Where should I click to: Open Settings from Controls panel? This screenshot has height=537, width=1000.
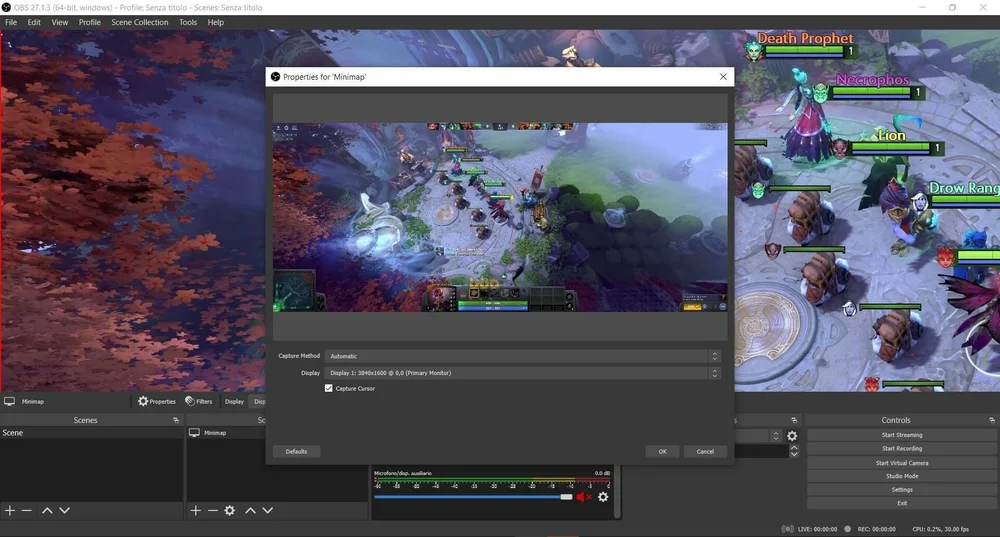[902, 490]
